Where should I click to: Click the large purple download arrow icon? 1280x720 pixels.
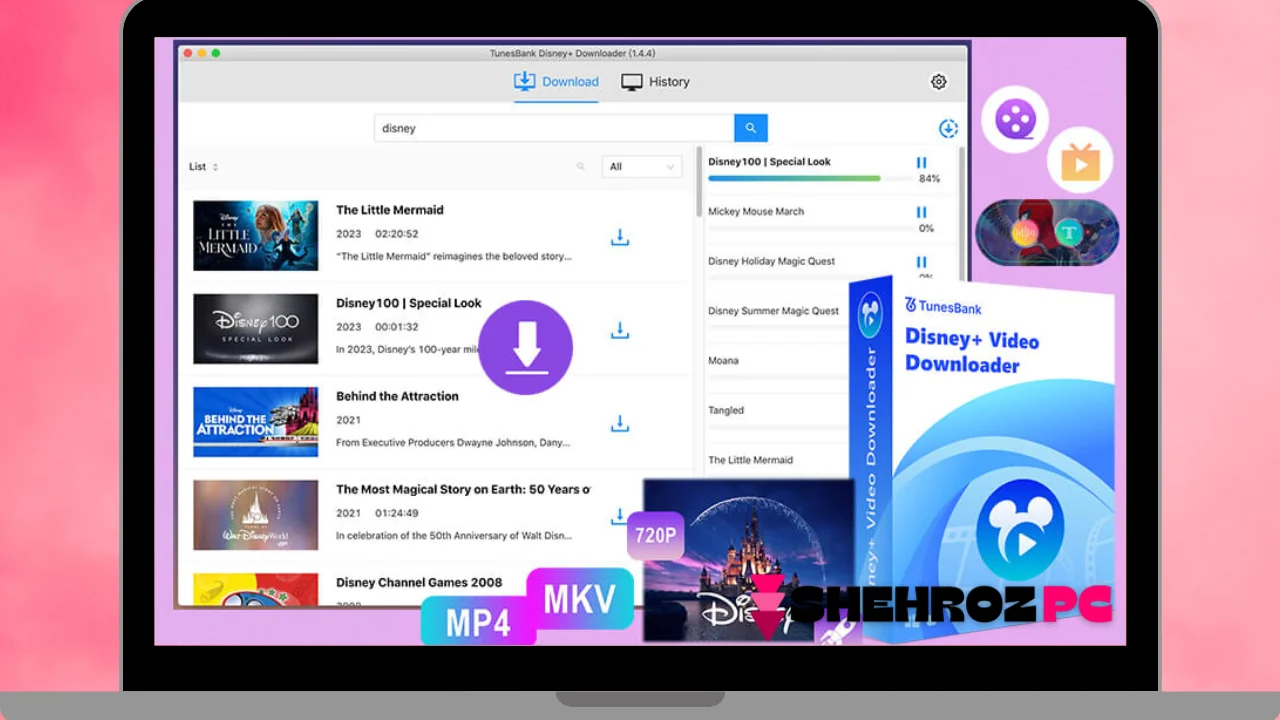pyautogui.click(x=526, y=348)
